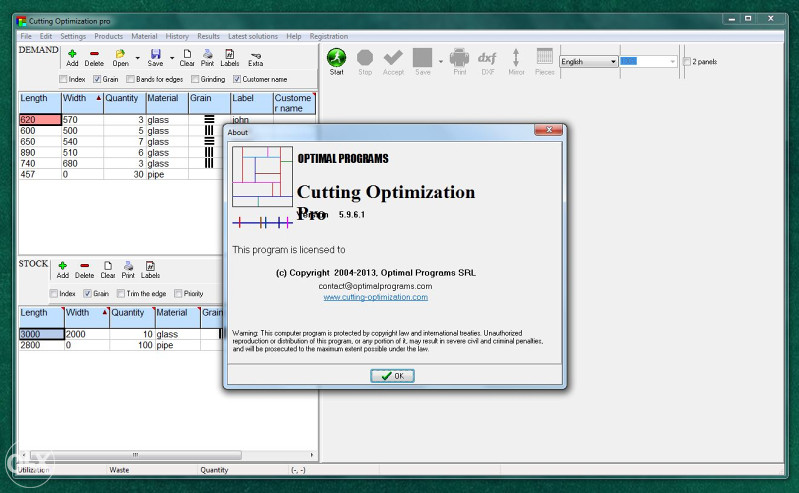This screenshot has height=493, width=799.
Task: Uncheck the Customer name checkbox
Action: (237, 79)
